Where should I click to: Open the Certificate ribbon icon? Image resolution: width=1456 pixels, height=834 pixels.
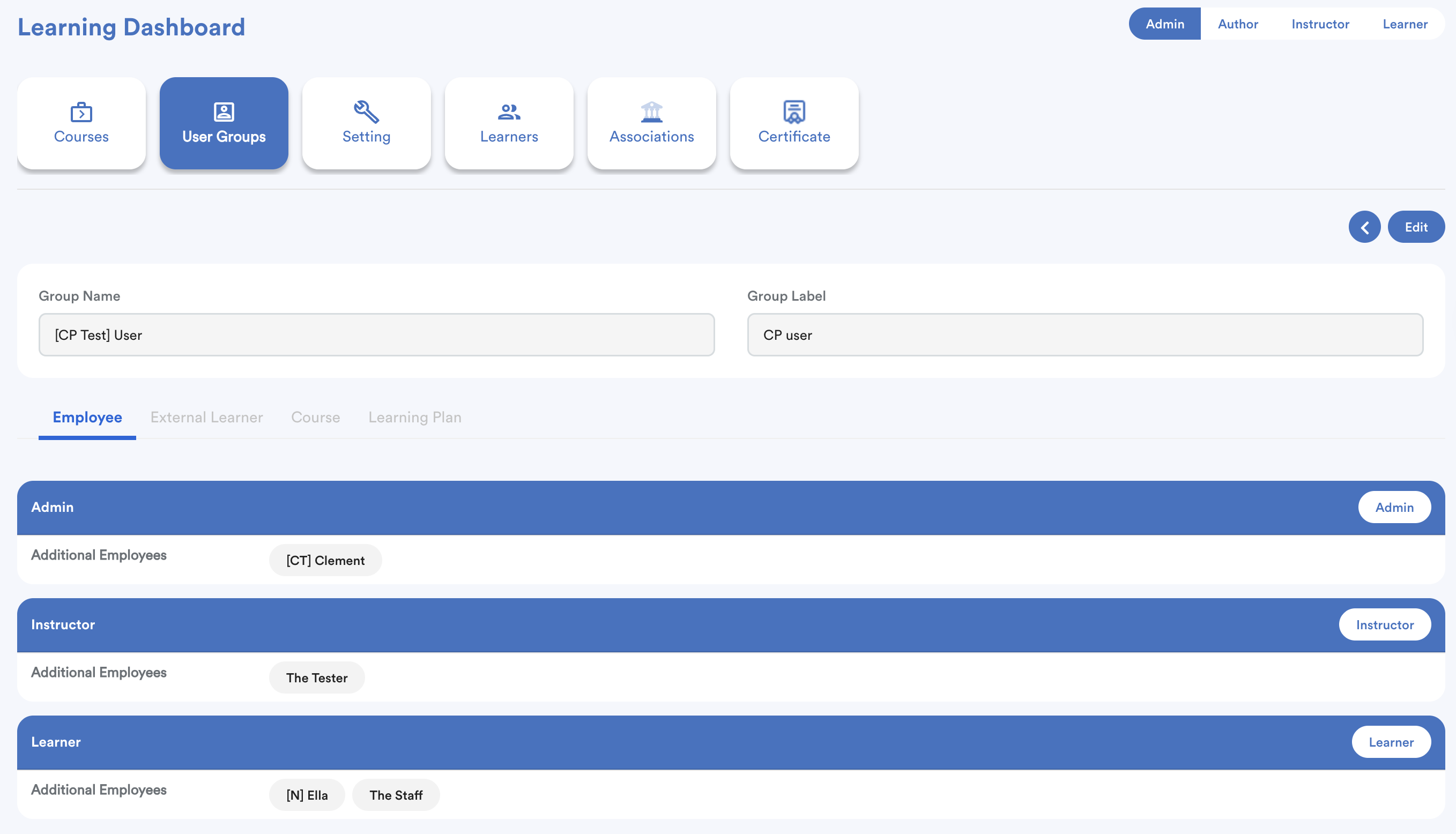coord(794,112)
